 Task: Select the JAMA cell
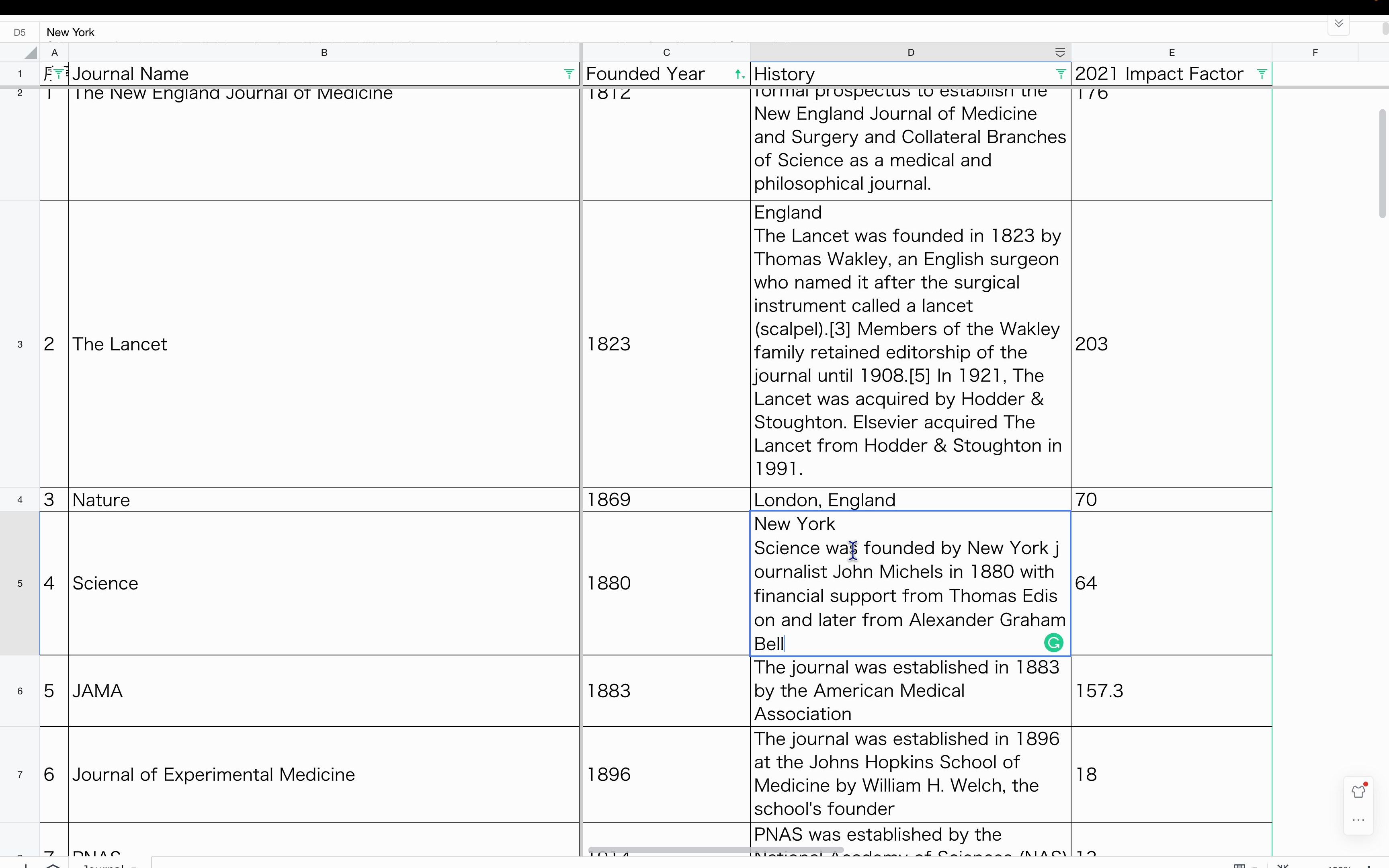(x=324, y=691)
